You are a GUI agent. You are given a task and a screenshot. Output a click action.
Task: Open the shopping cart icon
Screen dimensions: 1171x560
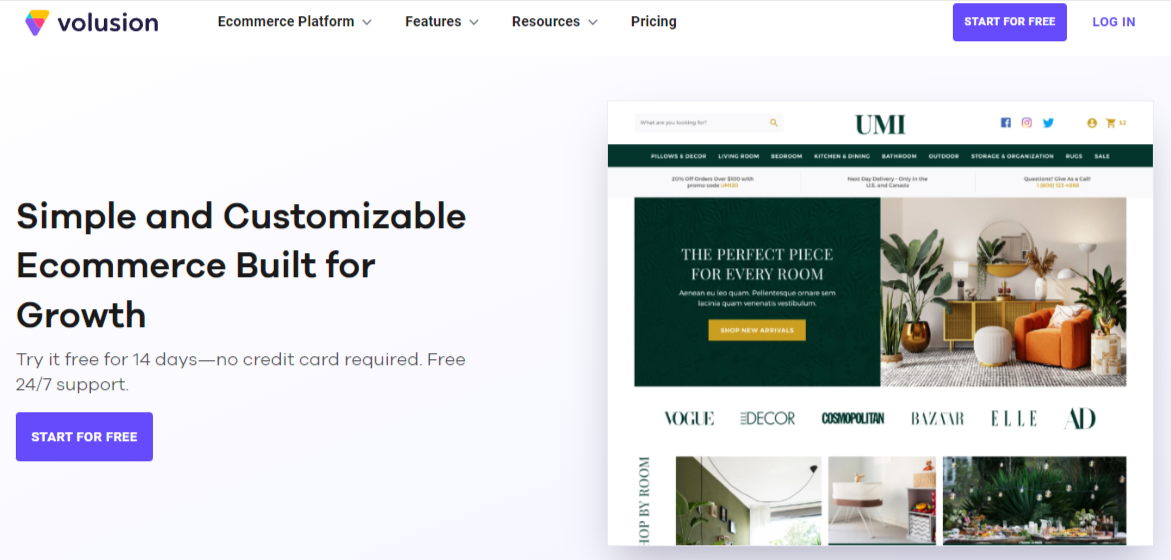pos(1110,123)
